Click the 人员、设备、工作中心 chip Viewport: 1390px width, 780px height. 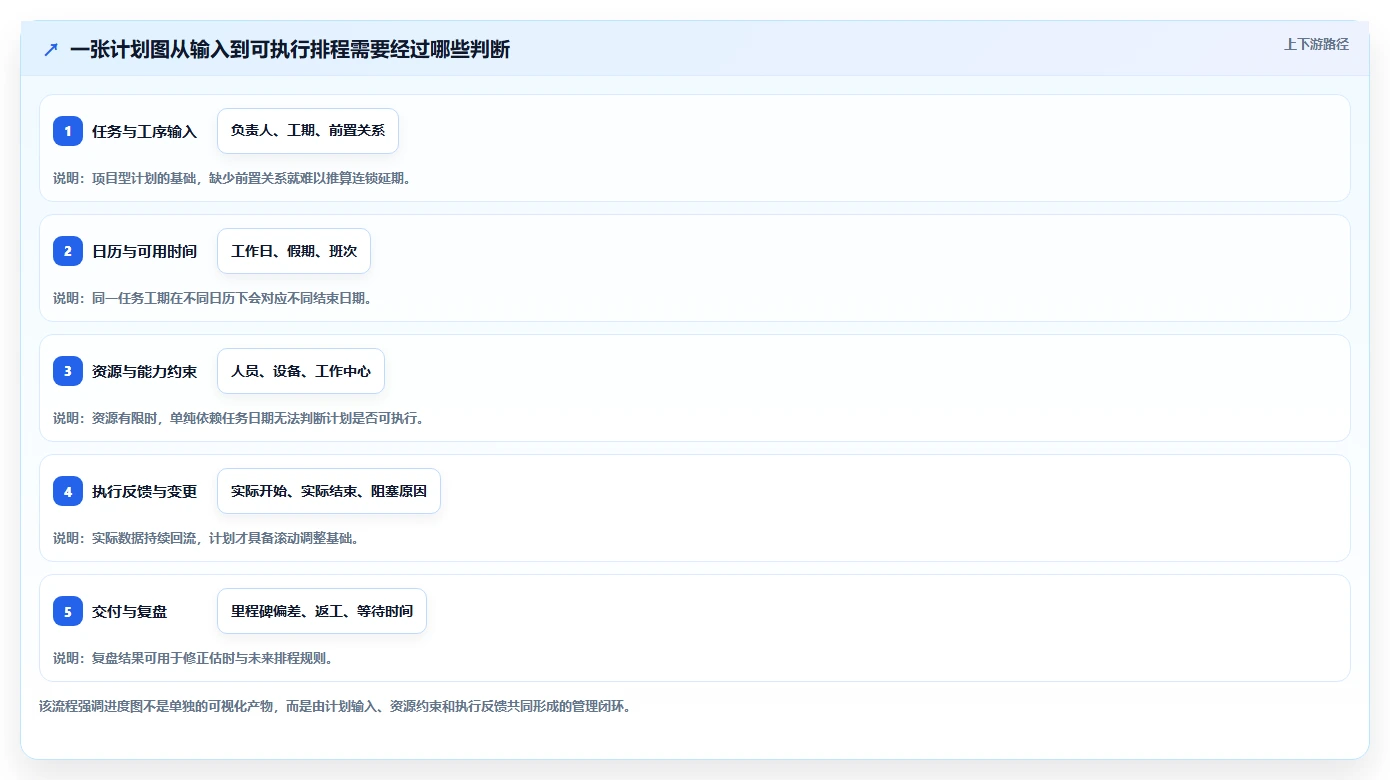coord(301,371)
